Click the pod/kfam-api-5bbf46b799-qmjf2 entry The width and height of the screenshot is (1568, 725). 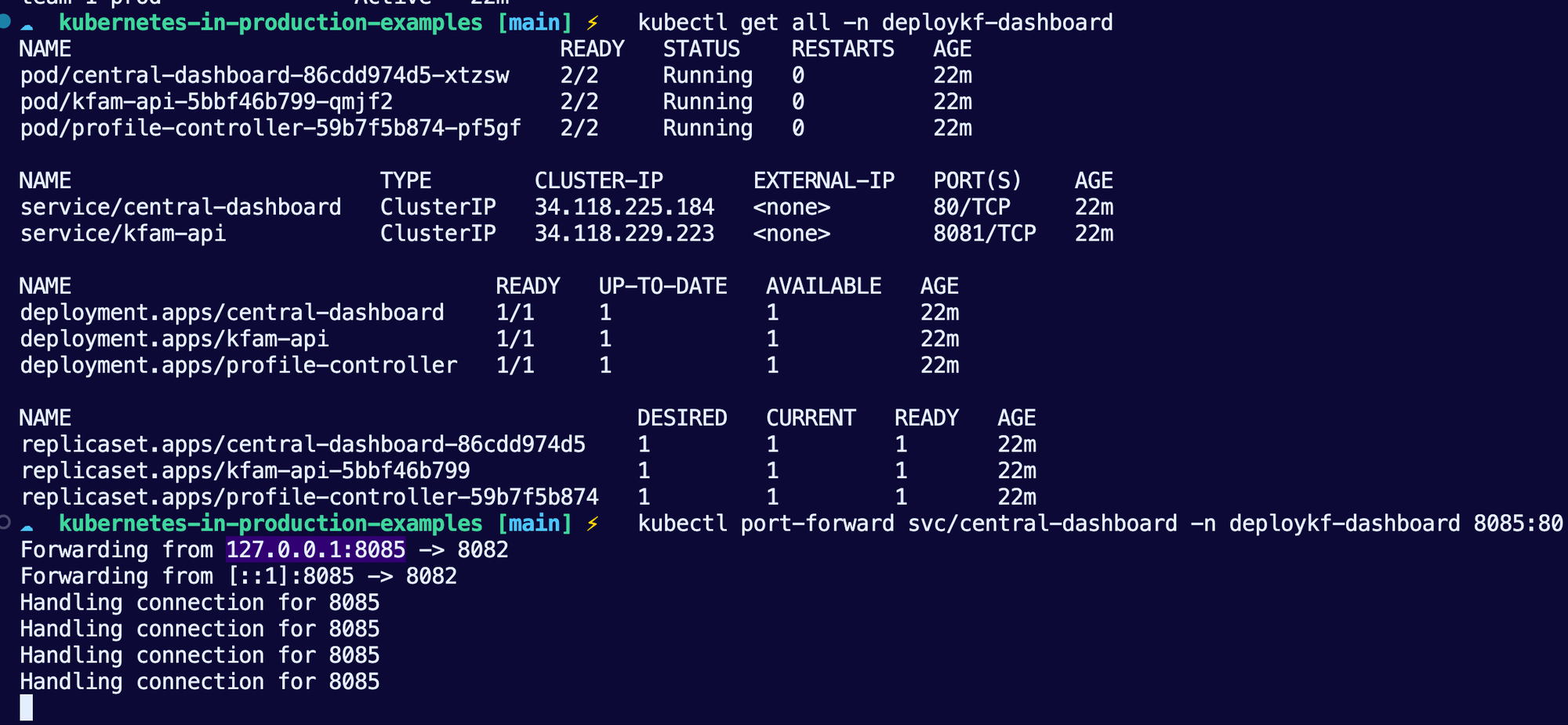coord(206,102)
